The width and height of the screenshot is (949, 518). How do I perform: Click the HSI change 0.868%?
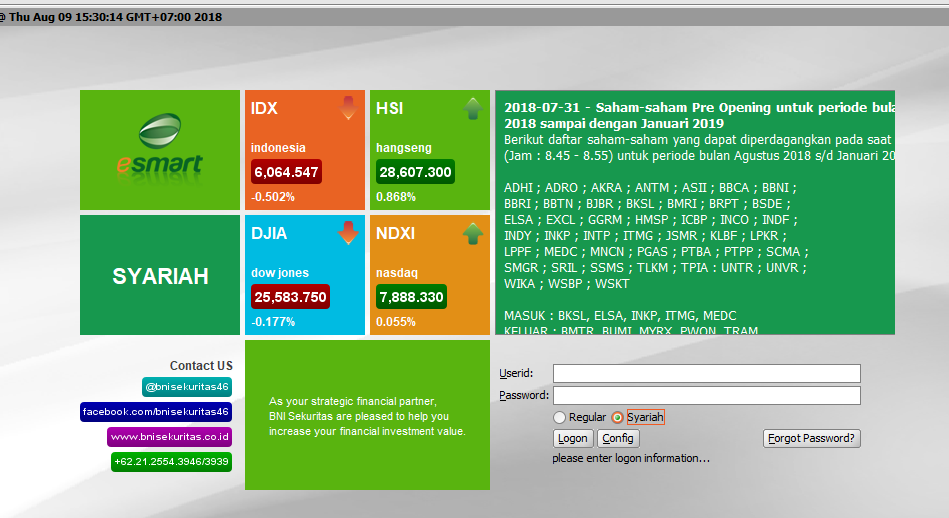click(x=396, y=197)
